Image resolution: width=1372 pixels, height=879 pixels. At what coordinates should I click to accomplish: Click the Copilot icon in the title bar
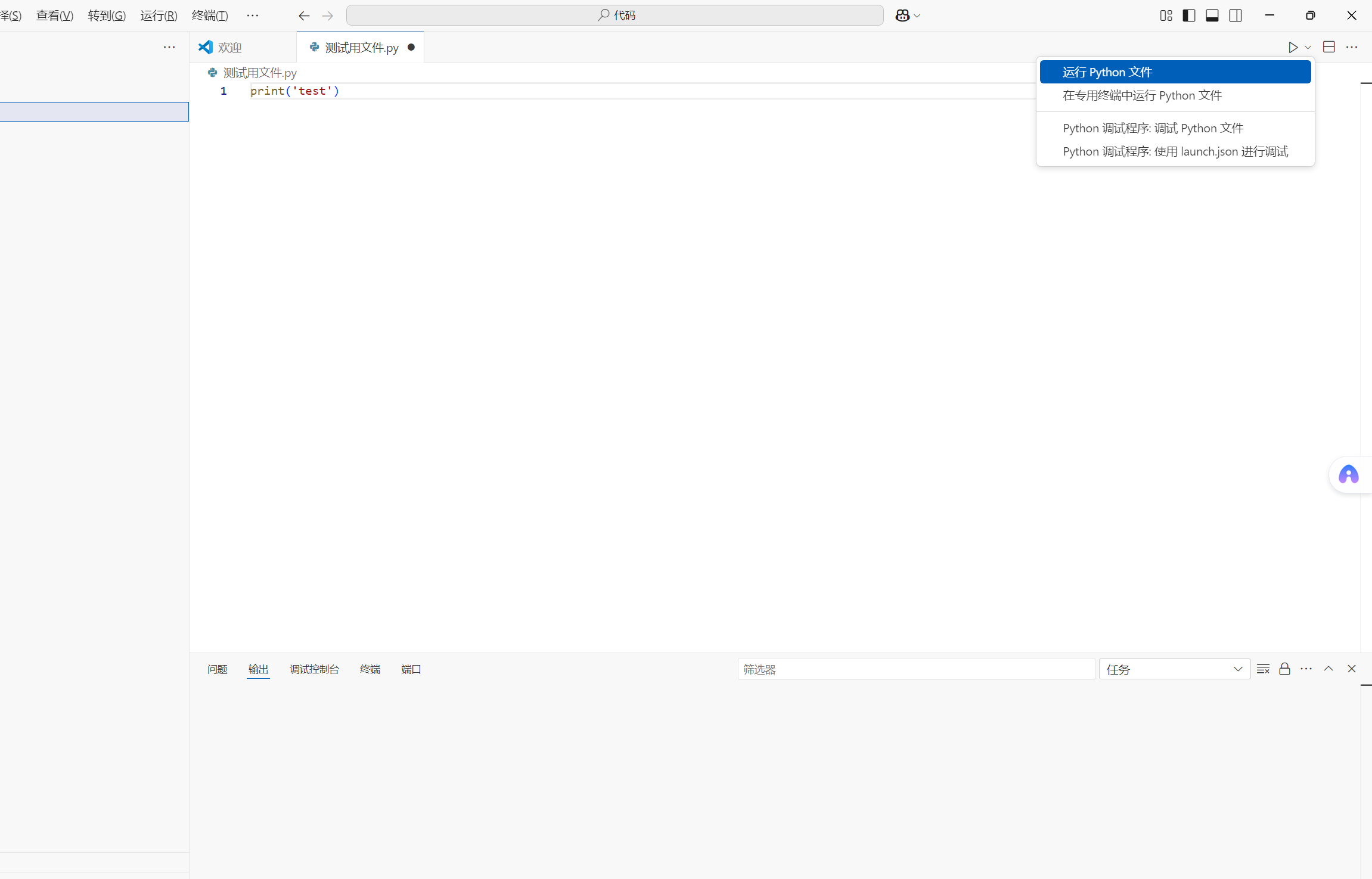[x=902, y=15]
